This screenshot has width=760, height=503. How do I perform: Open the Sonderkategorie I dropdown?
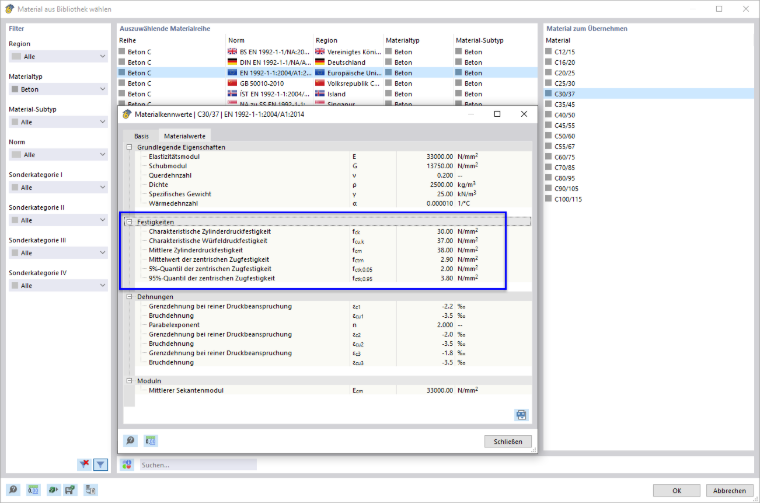(x=58, y=188)
